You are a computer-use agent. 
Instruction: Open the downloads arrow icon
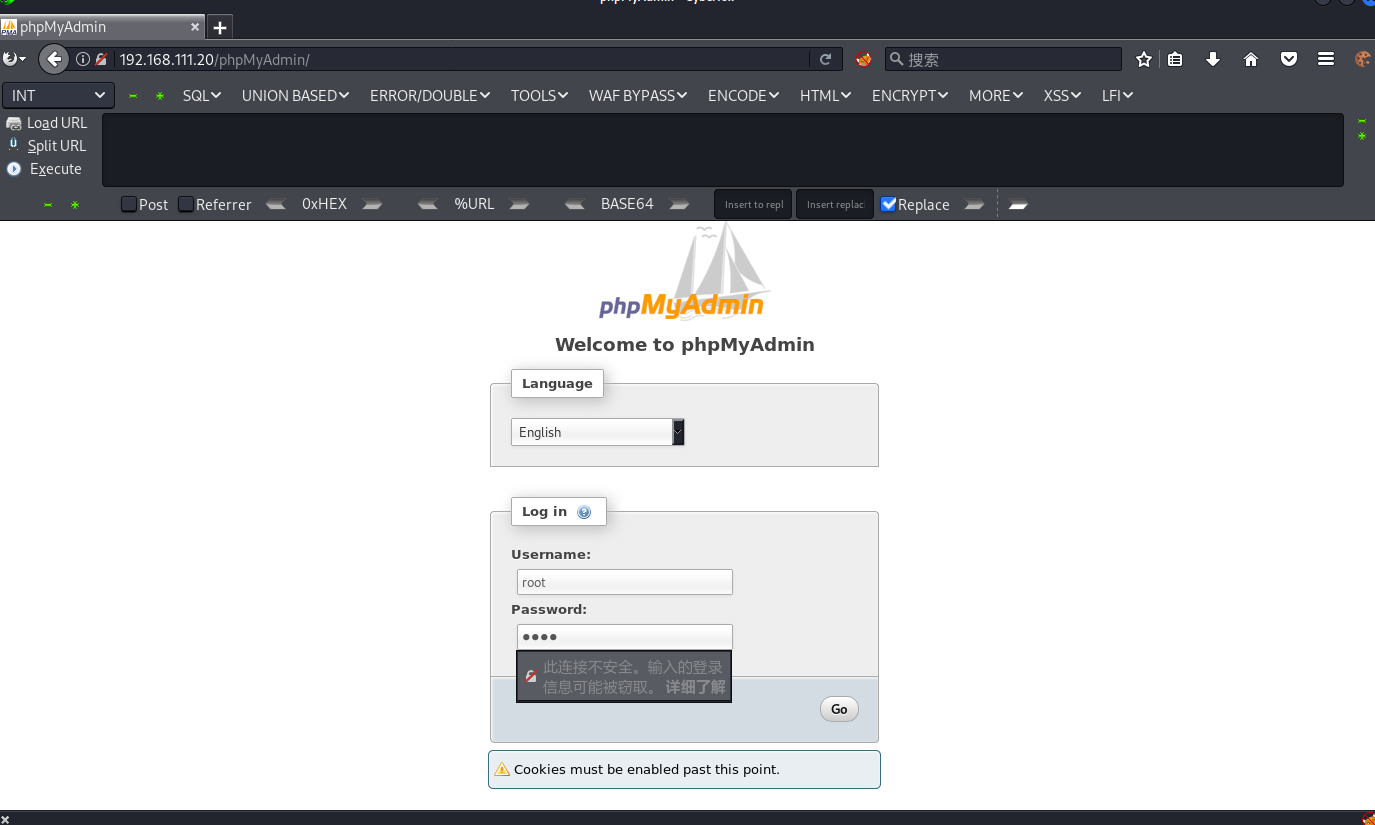(x=1213, y=59)
